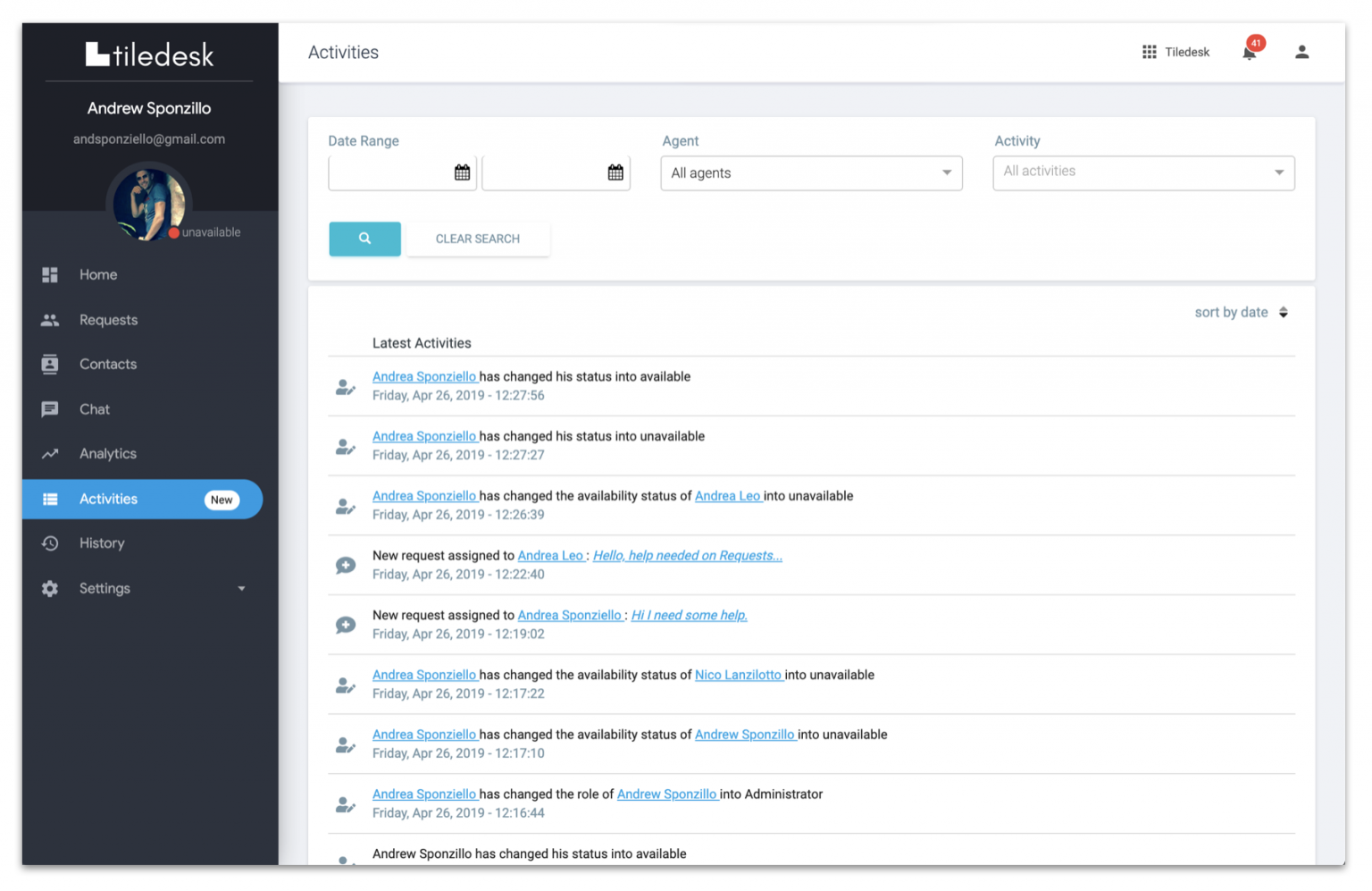
Task: Open the Analytics section
Action: pyautogui.click(x=107, y=453)
